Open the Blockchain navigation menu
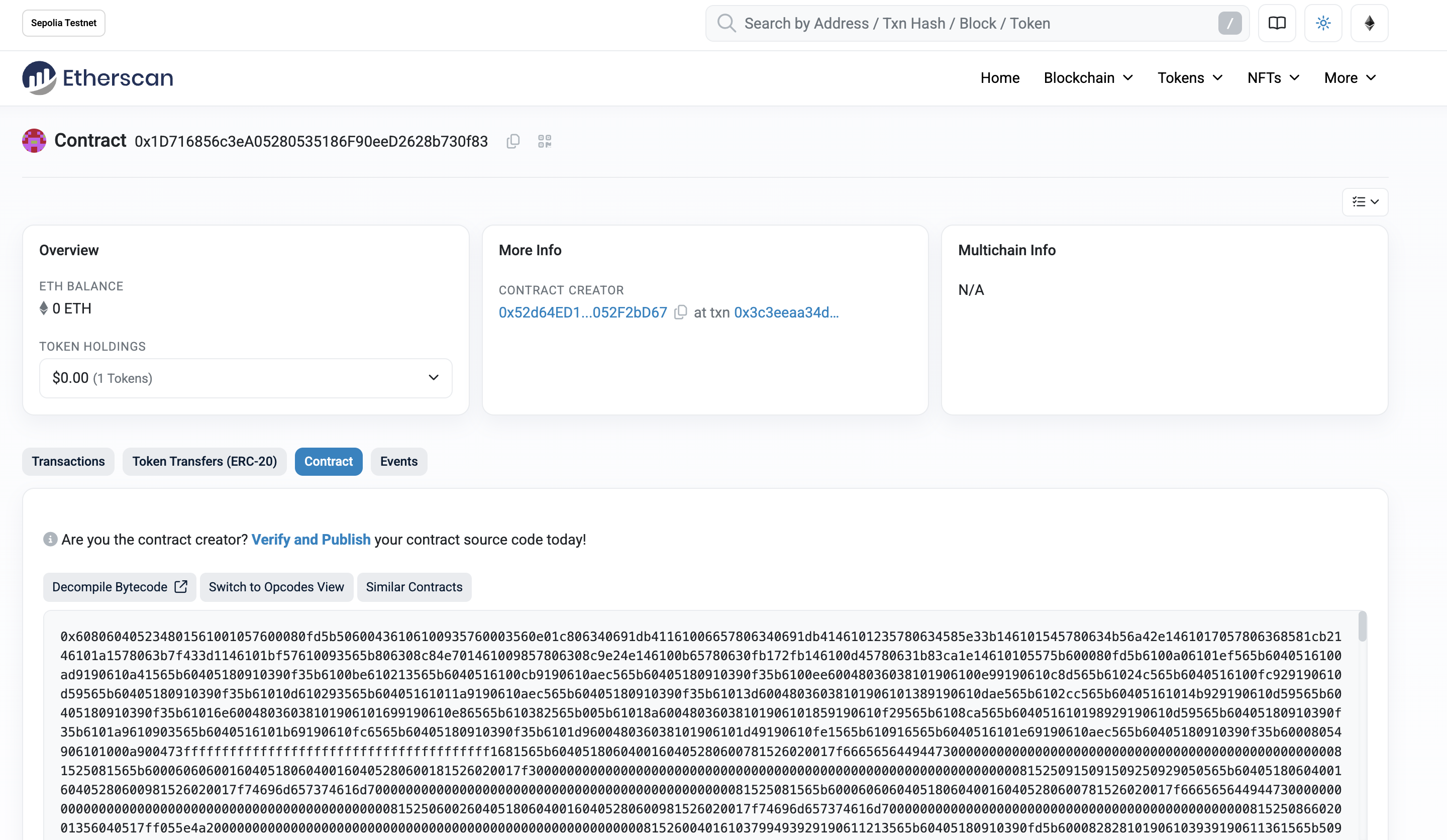The height and width of the screenshot is (840, 1447). click(x=1088, y=78)
